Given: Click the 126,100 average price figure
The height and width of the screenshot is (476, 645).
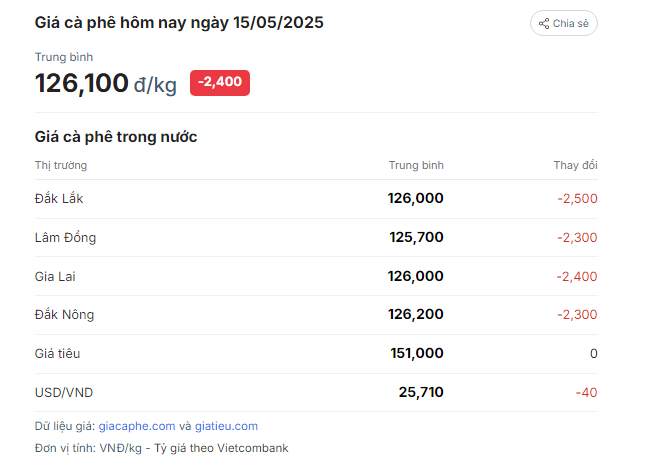Looking at the screenshot, I should coord(82,83).
